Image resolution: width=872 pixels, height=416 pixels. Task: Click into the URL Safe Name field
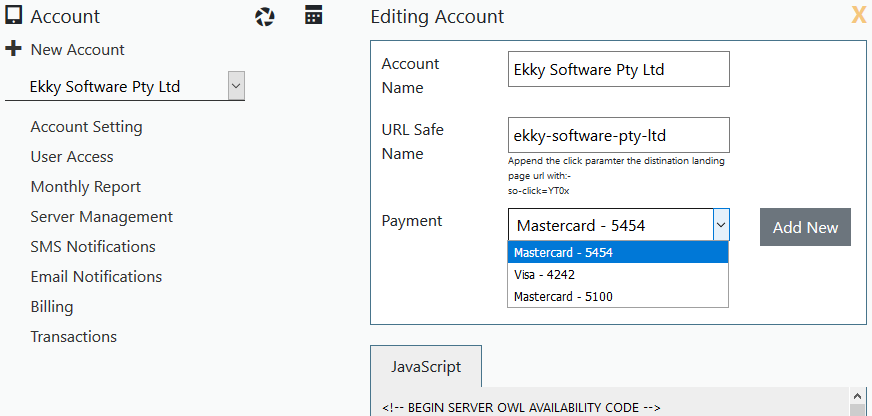pos(618,135)
